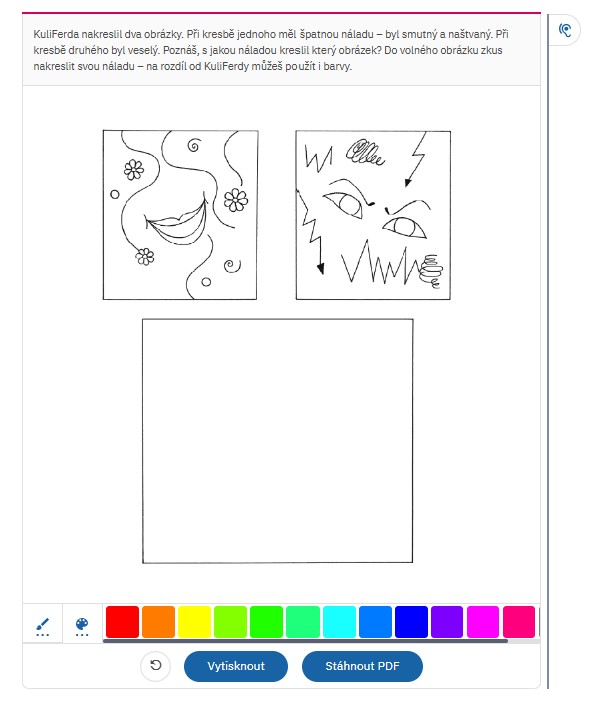594x720 pixels.
Task: Click inside the empty drawing square
Action: [x=277, y=441]
